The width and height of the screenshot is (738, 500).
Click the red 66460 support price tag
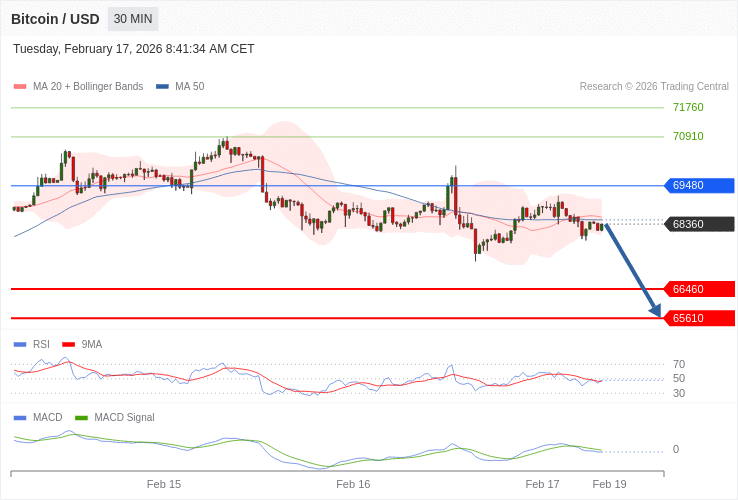coord(699,289)
